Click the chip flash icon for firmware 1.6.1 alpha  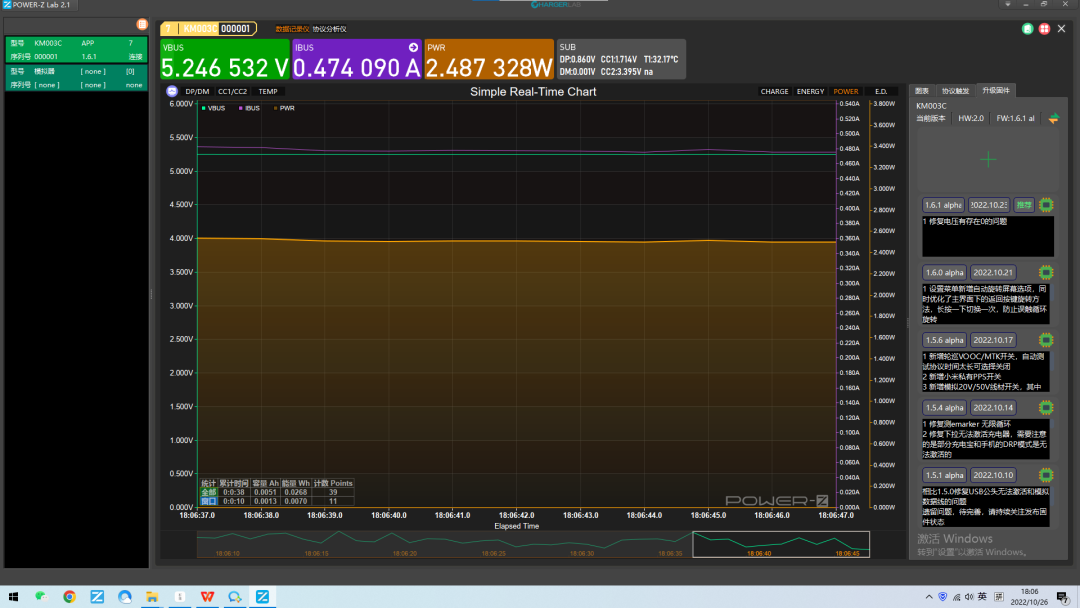[1046, 205]
